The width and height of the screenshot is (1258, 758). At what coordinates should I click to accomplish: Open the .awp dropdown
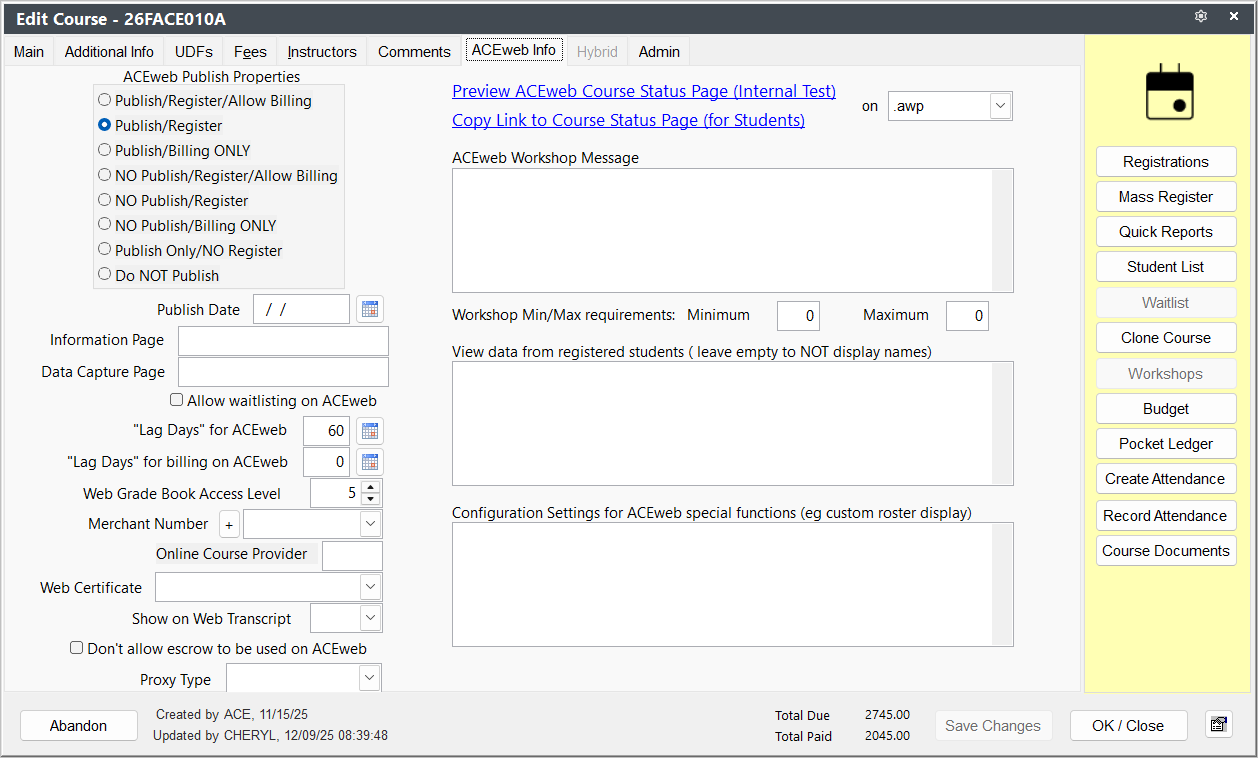point(1001,105)
